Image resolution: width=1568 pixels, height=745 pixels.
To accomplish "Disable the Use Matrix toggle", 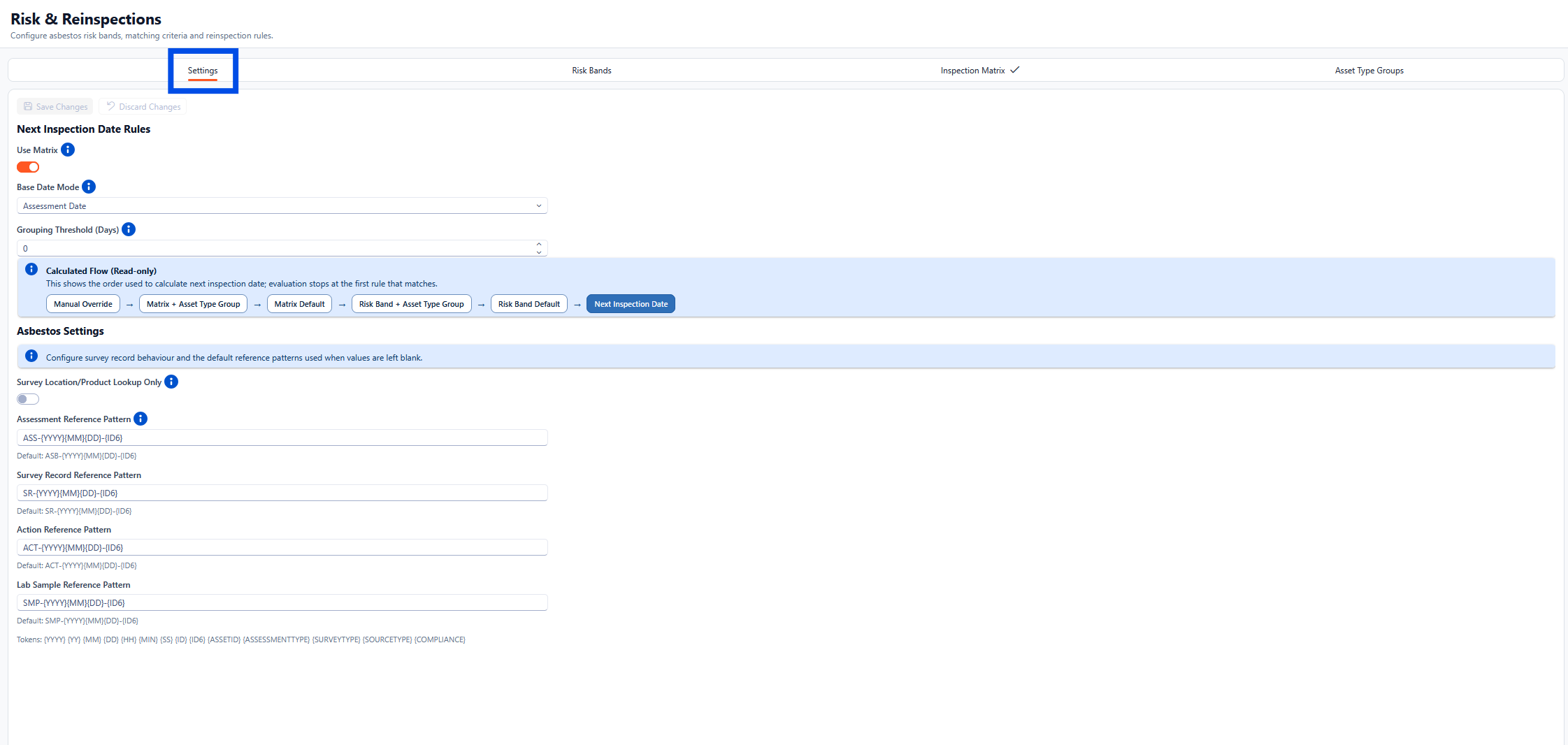I will (x=28, y=167).
